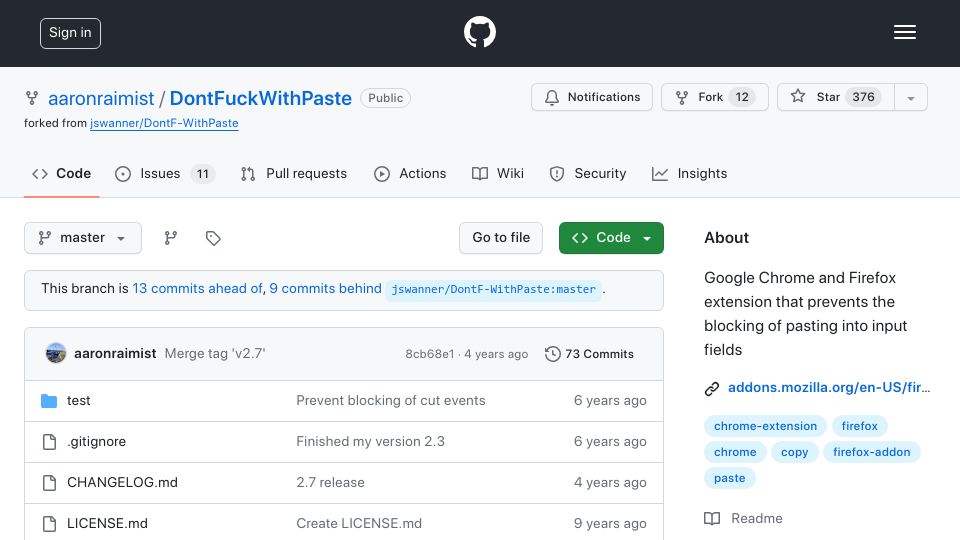Switch to the Code tab
The width and height of the screenshot is (960, 540).
[61, 174]
